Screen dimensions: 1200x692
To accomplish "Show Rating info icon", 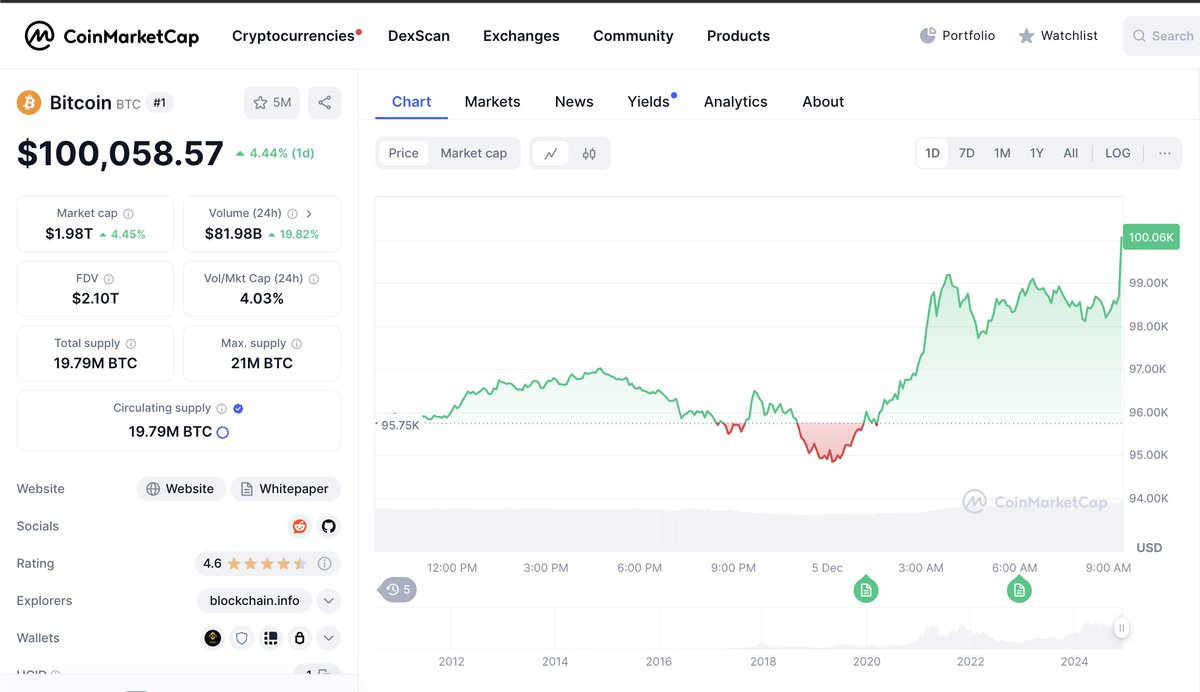I will pos(324,564).
